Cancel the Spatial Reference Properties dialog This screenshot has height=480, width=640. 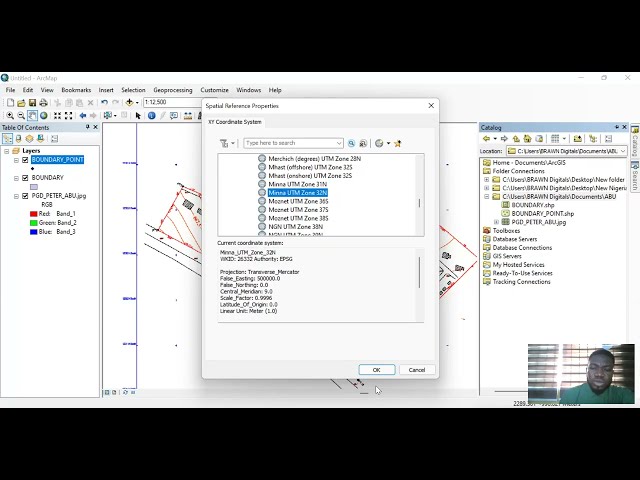coord(417,370)
